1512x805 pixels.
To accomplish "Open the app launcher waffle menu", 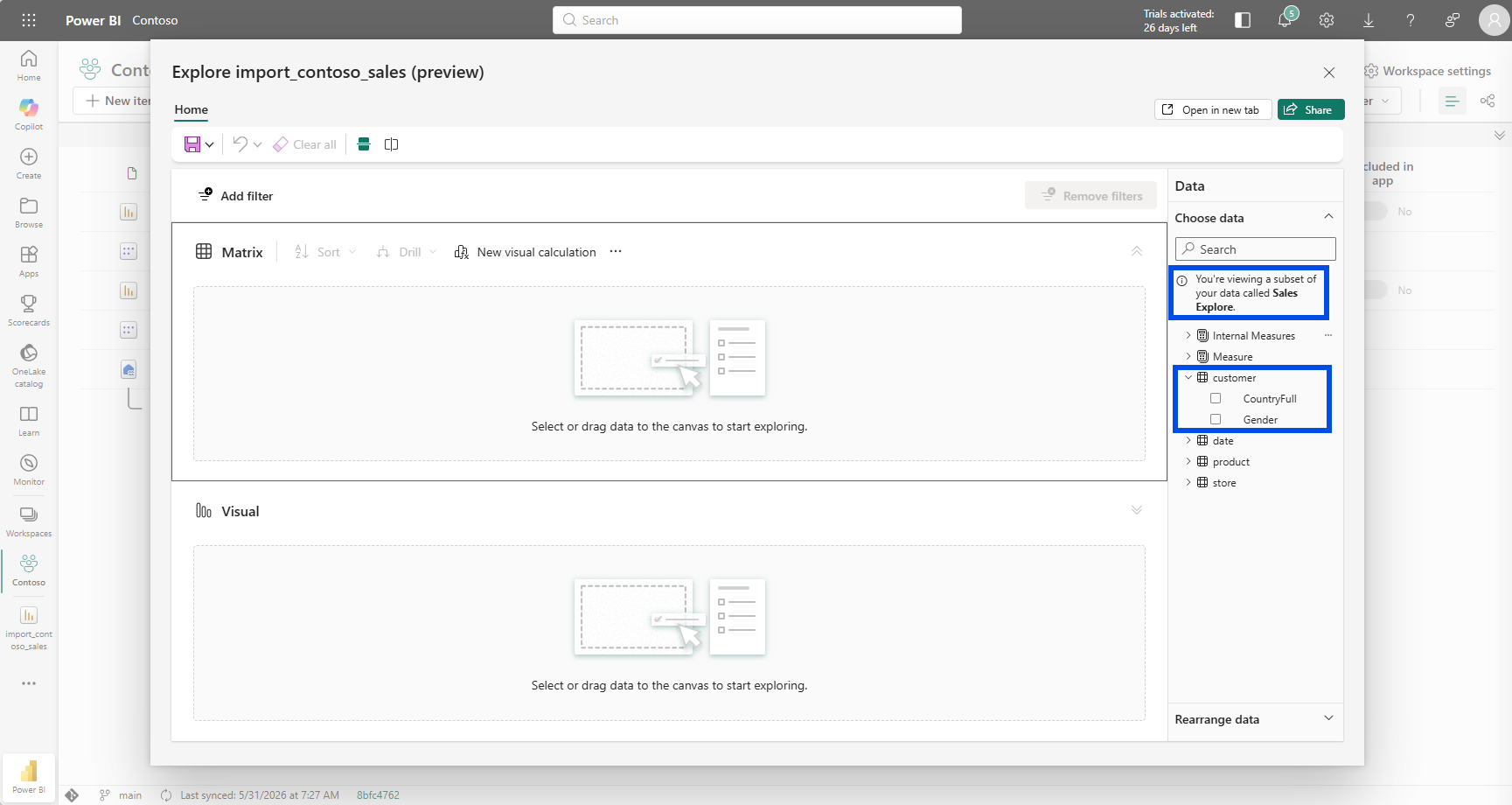I will click(29, 20).
